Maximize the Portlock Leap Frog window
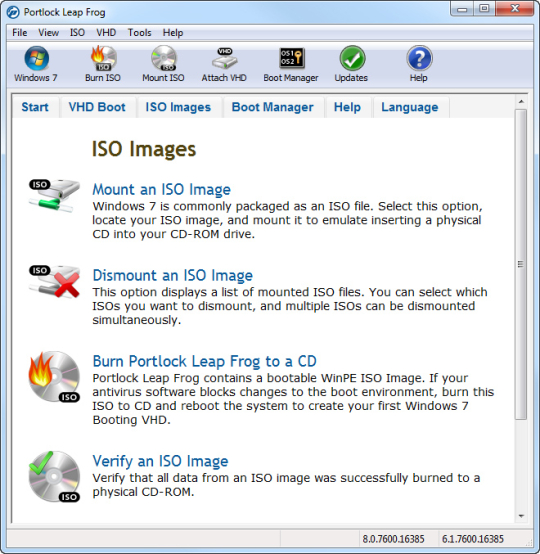The image size is (540, 554). 484,8
